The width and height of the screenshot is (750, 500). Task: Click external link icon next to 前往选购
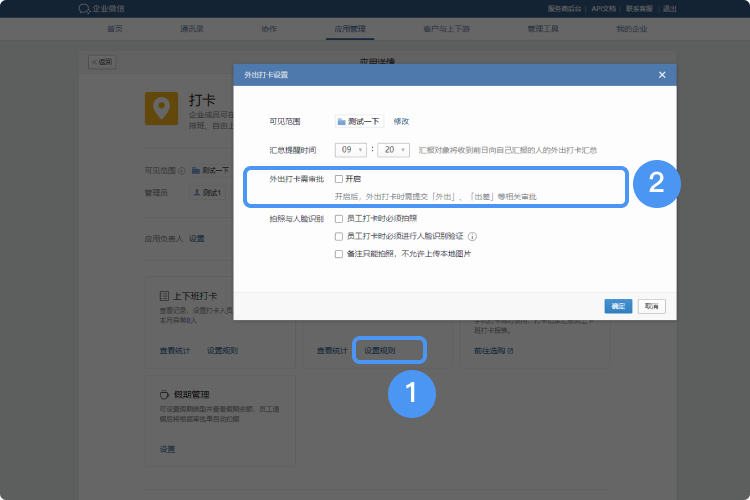[x=510, y=351]
